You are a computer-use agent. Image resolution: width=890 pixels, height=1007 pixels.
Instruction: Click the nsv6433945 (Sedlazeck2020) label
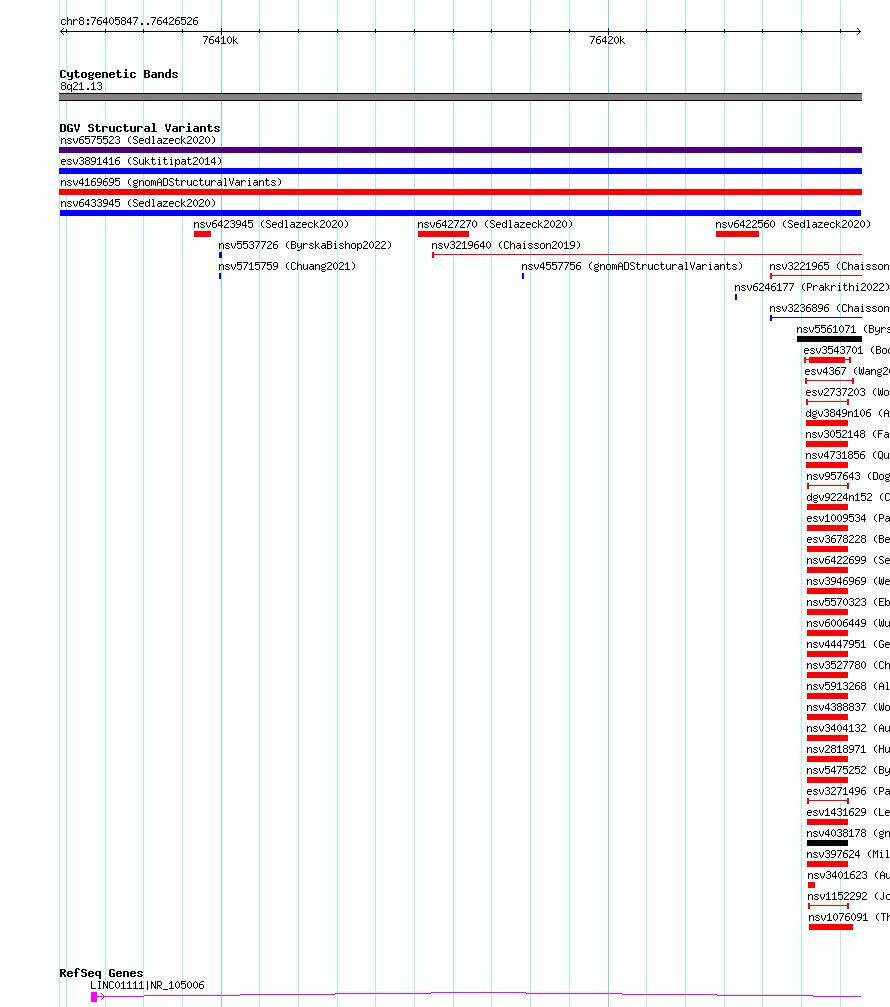(x=138, y=203)
